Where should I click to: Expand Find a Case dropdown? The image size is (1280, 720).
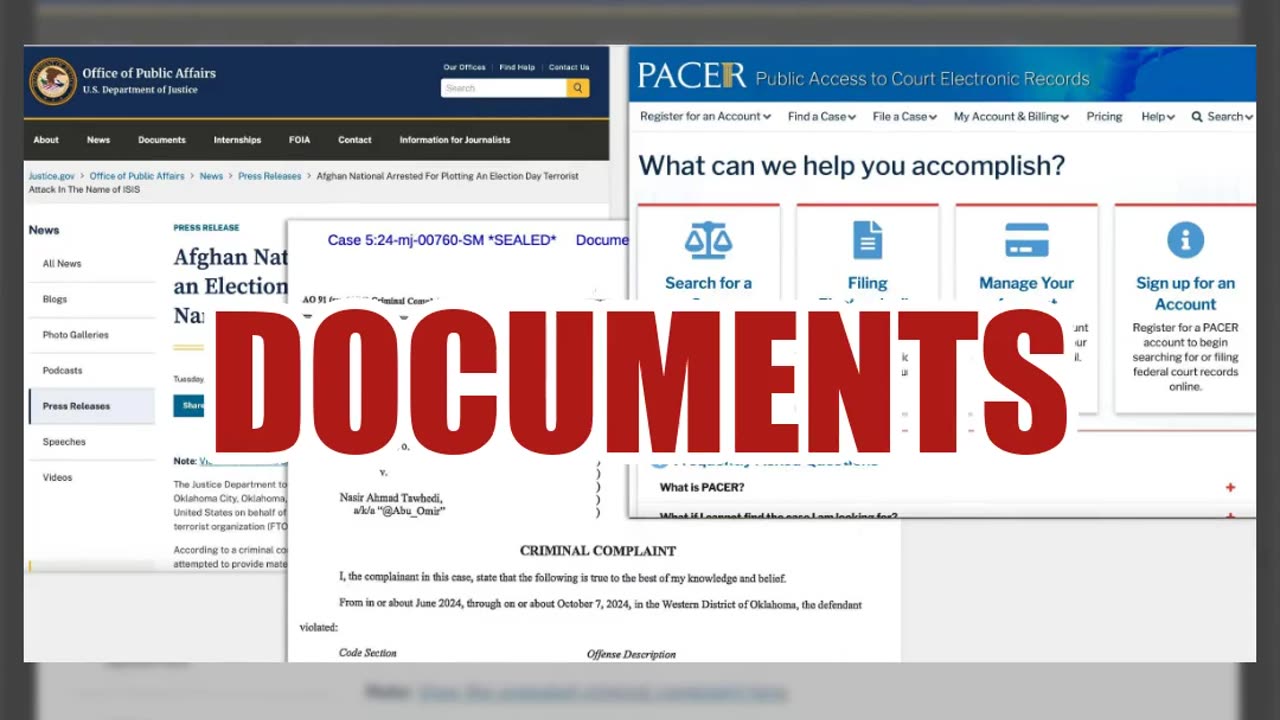(x=822, y=116)
